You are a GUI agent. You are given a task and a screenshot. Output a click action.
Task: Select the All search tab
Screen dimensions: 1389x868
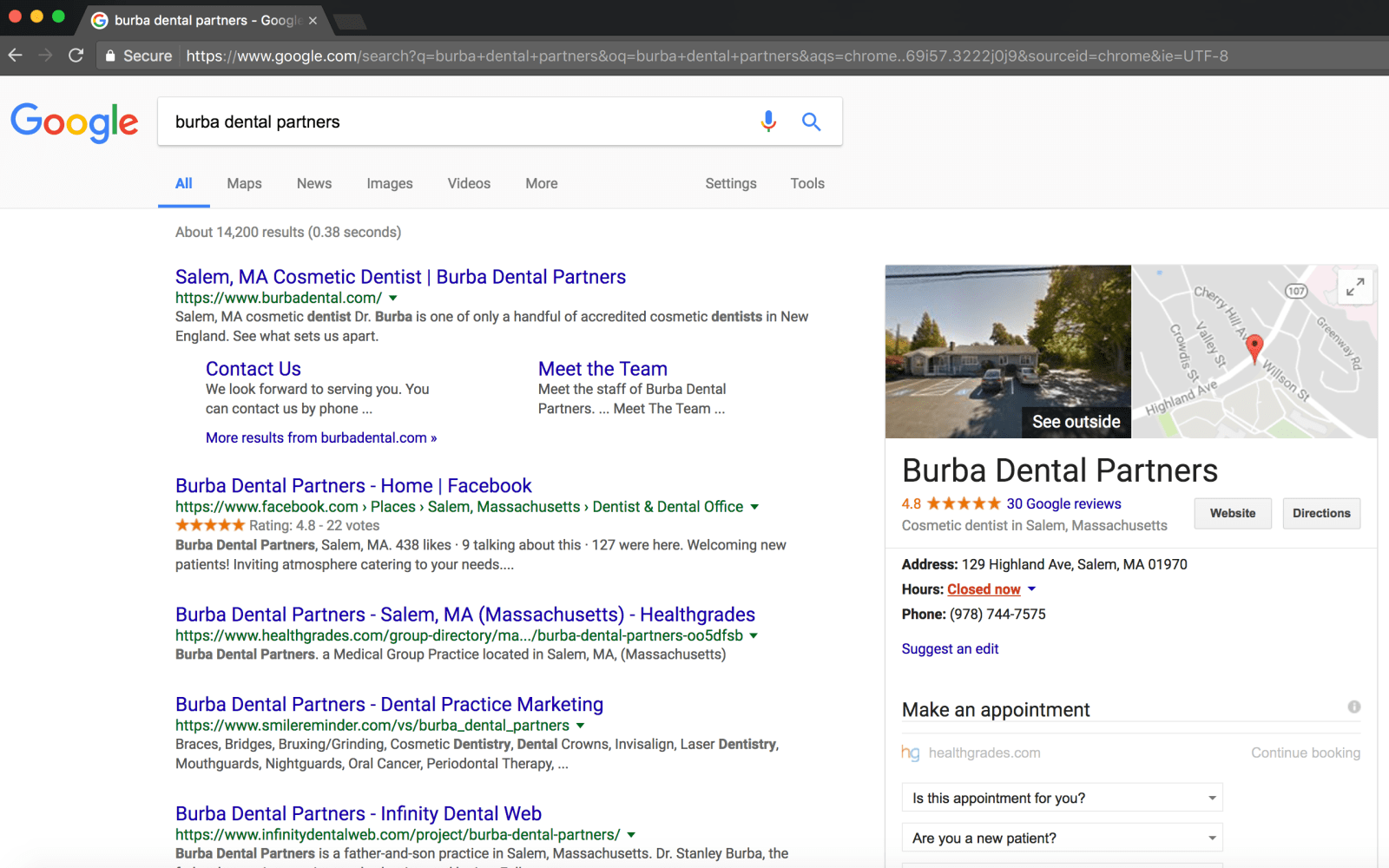tap(184, 184)
